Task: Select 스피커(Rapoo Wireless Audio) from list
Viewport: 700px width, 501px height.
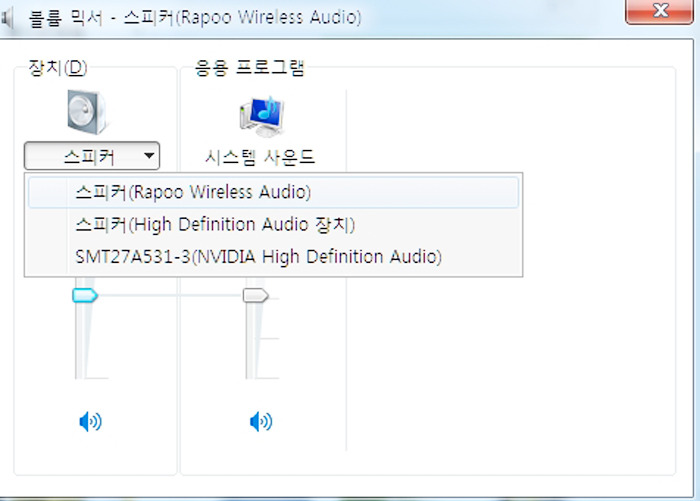Action: 273,192
